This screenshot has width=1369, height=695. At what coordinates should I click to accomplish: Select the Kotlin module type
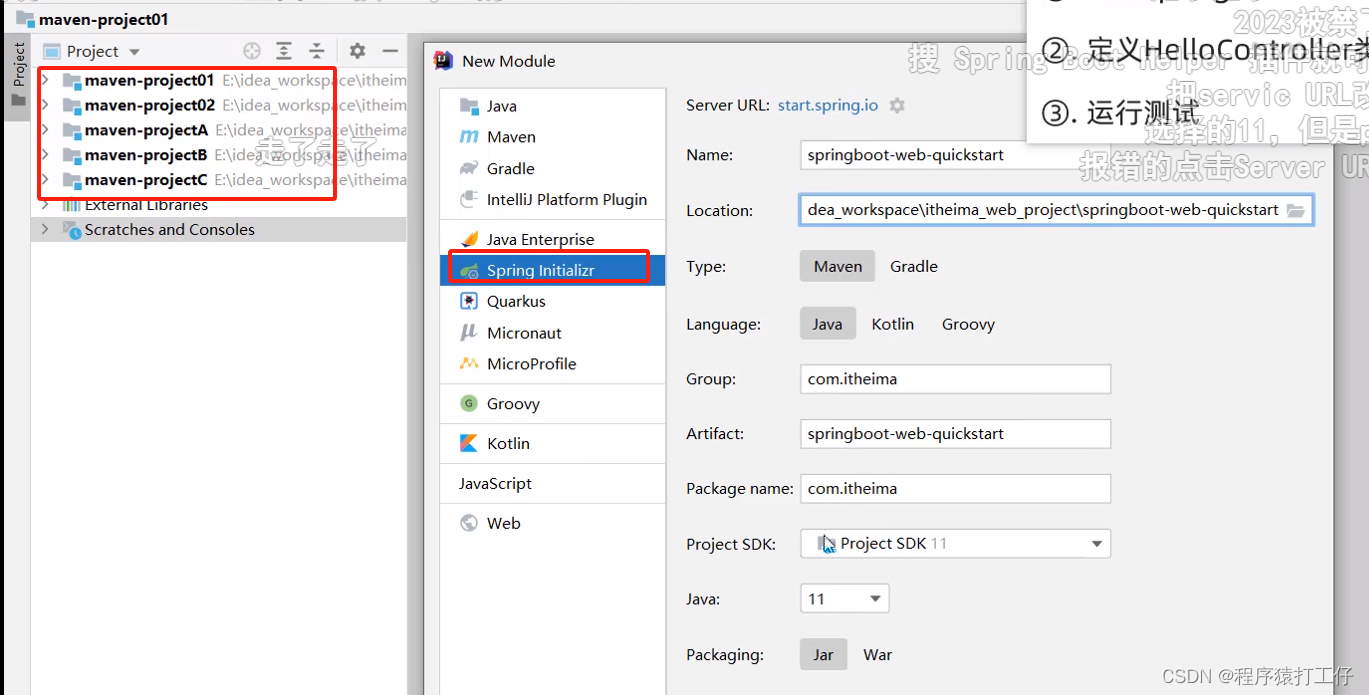(x=553, y=443)
